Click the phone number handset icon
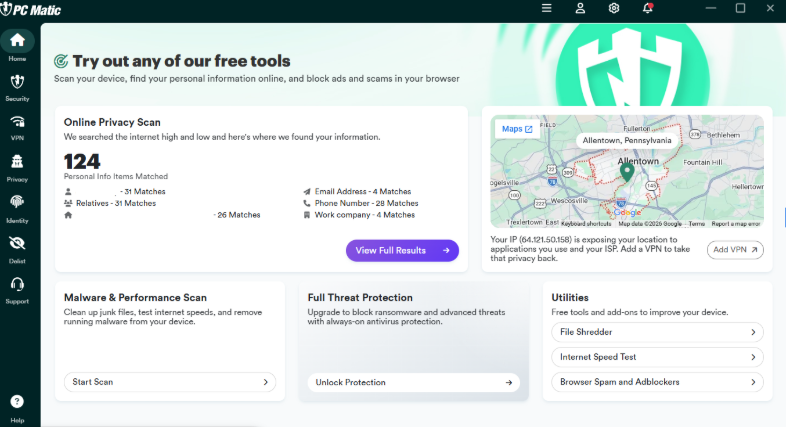The height and width of the screenshot is (427, 786). coord(307,203)
